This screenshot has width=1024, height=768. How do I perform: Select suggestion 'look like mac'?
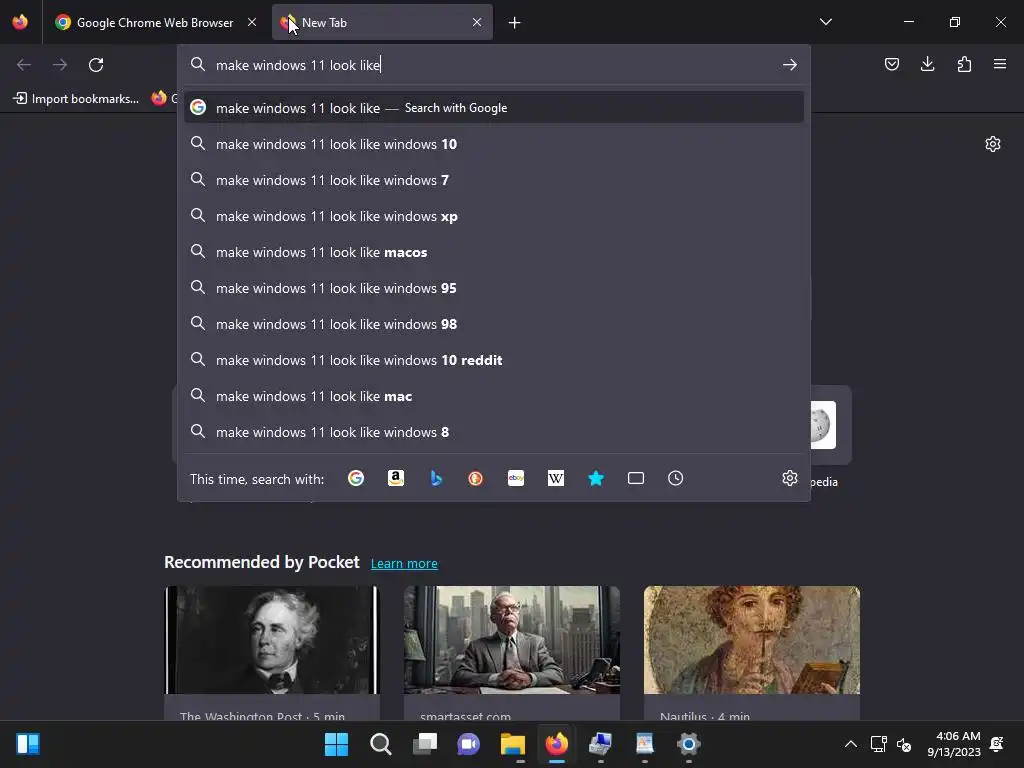494,395
